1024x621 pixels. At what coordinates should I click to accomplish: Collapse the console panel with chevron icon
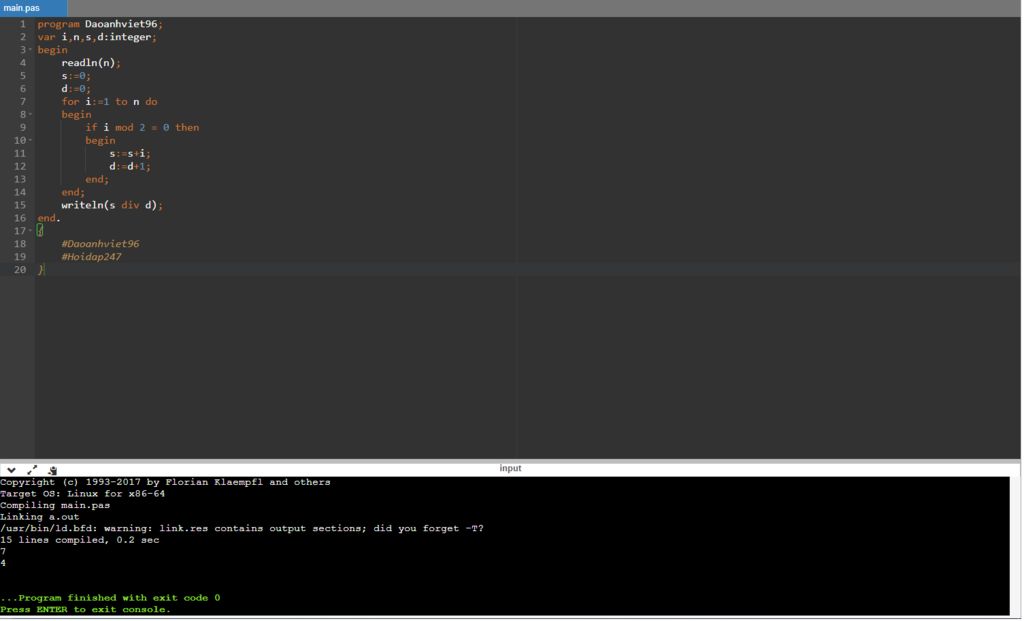(x=11, y=470)
